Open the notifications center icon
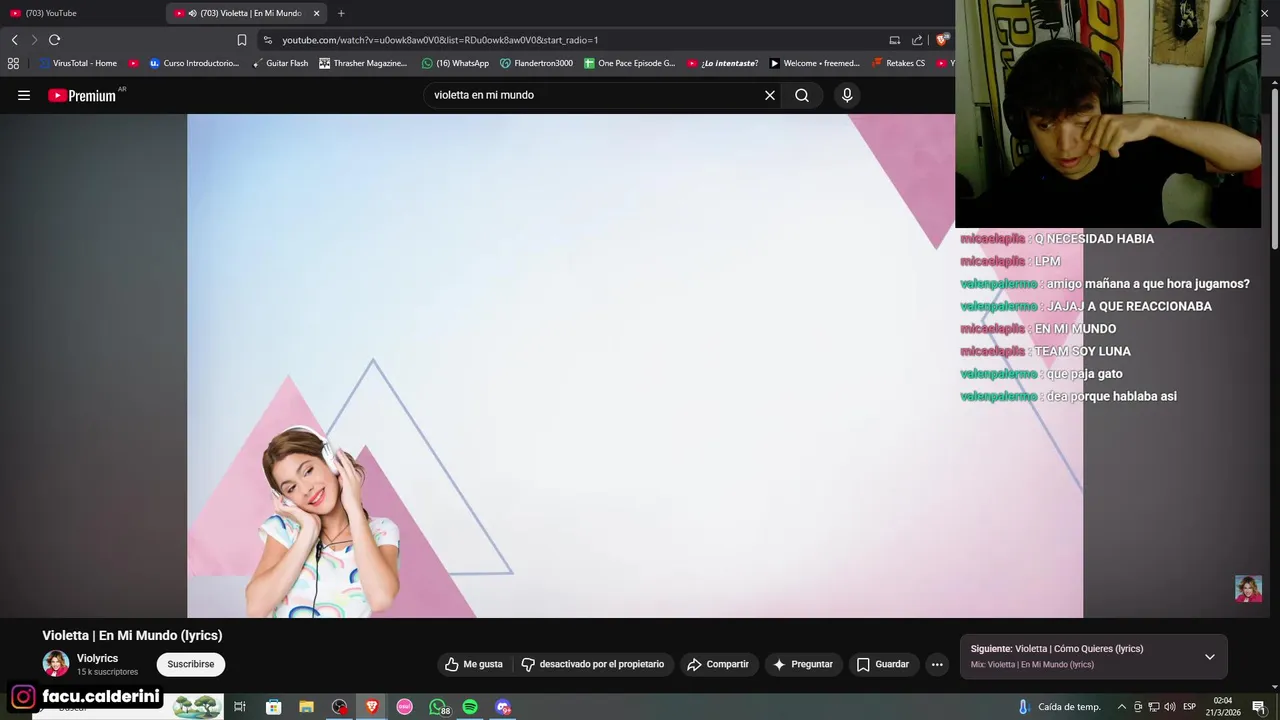1280x720 pixels. point(1259,707)
